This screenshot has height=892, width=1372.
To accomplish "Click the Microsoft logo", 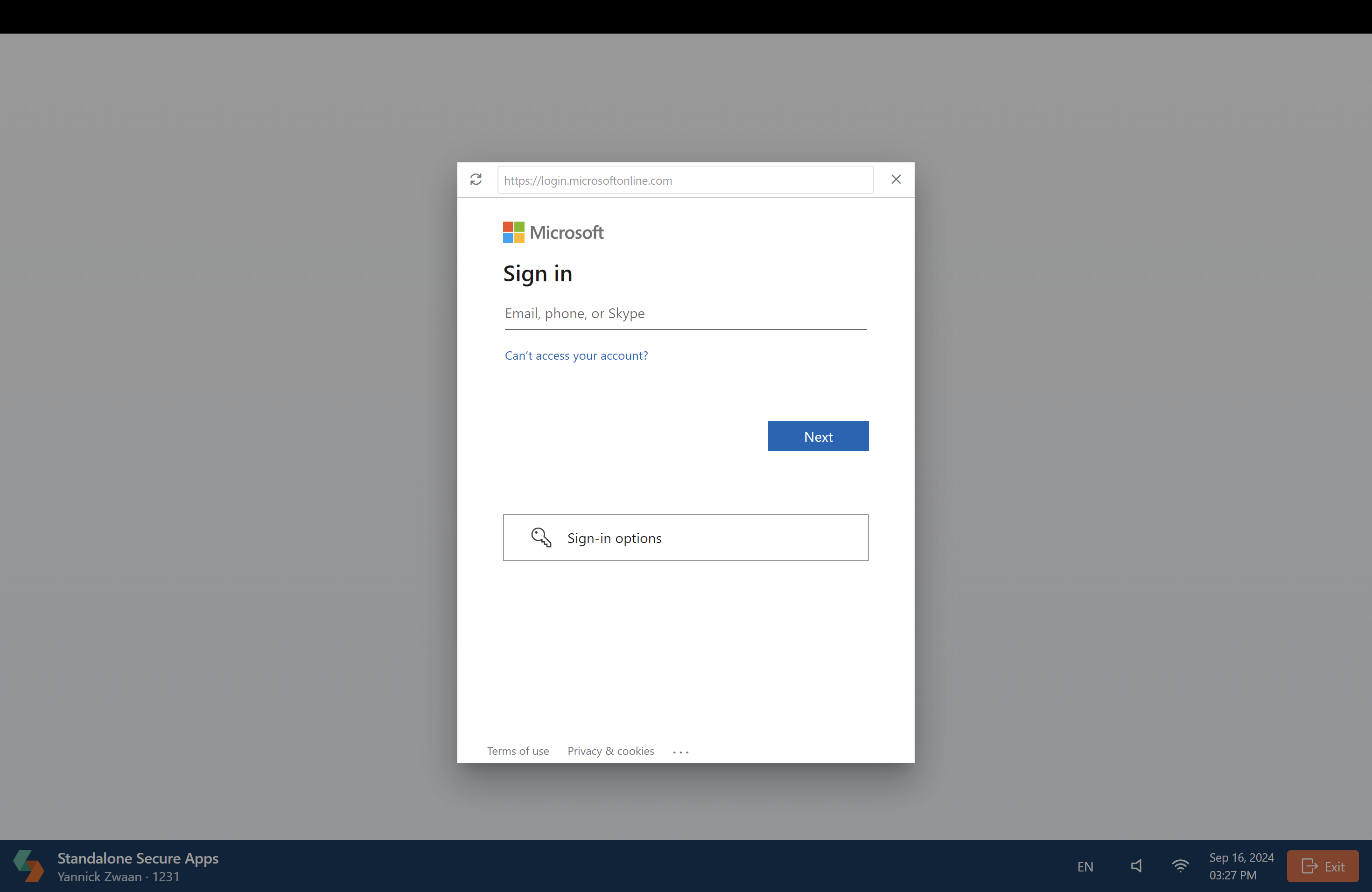I will click(553, 232).
